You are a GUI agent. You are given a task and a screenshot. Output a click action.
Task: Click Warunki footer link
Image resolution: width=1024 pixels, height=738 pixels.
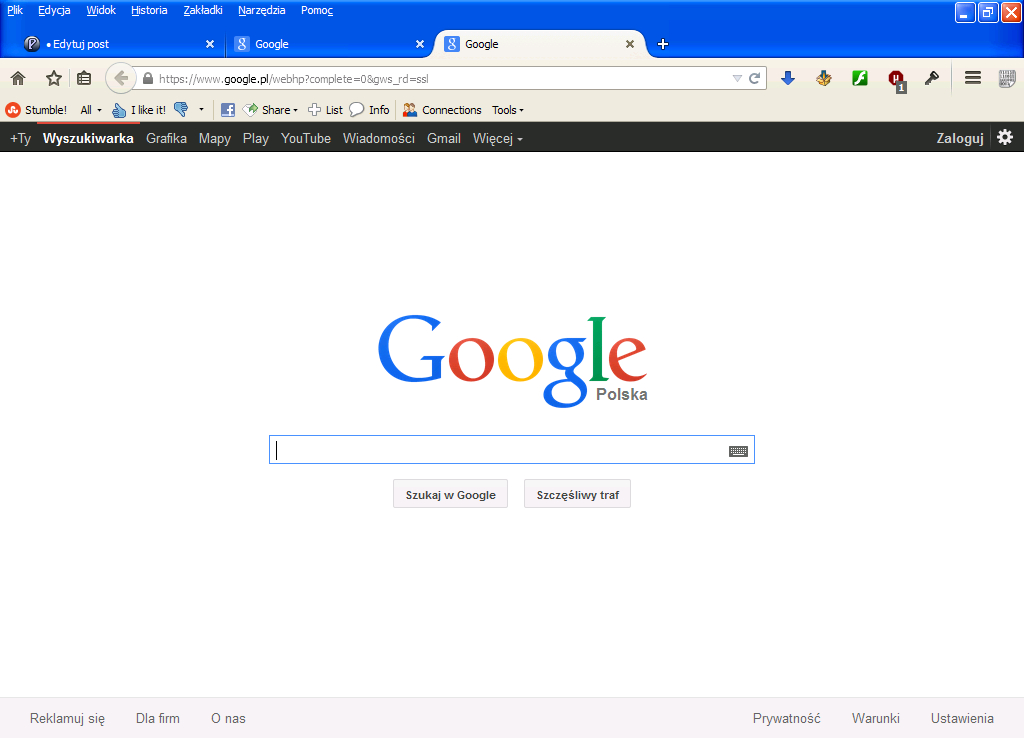tap(876, 718)
